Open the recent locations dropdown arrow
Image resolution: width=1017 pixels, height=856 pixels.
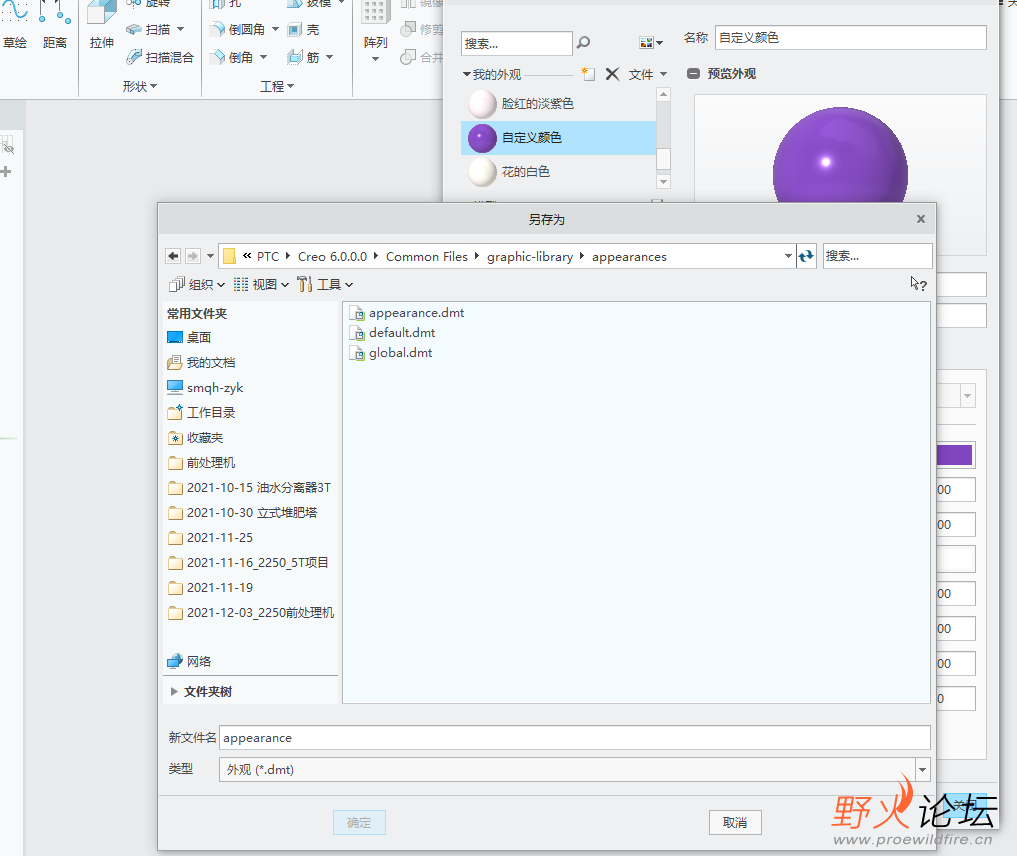click(210, 256)
